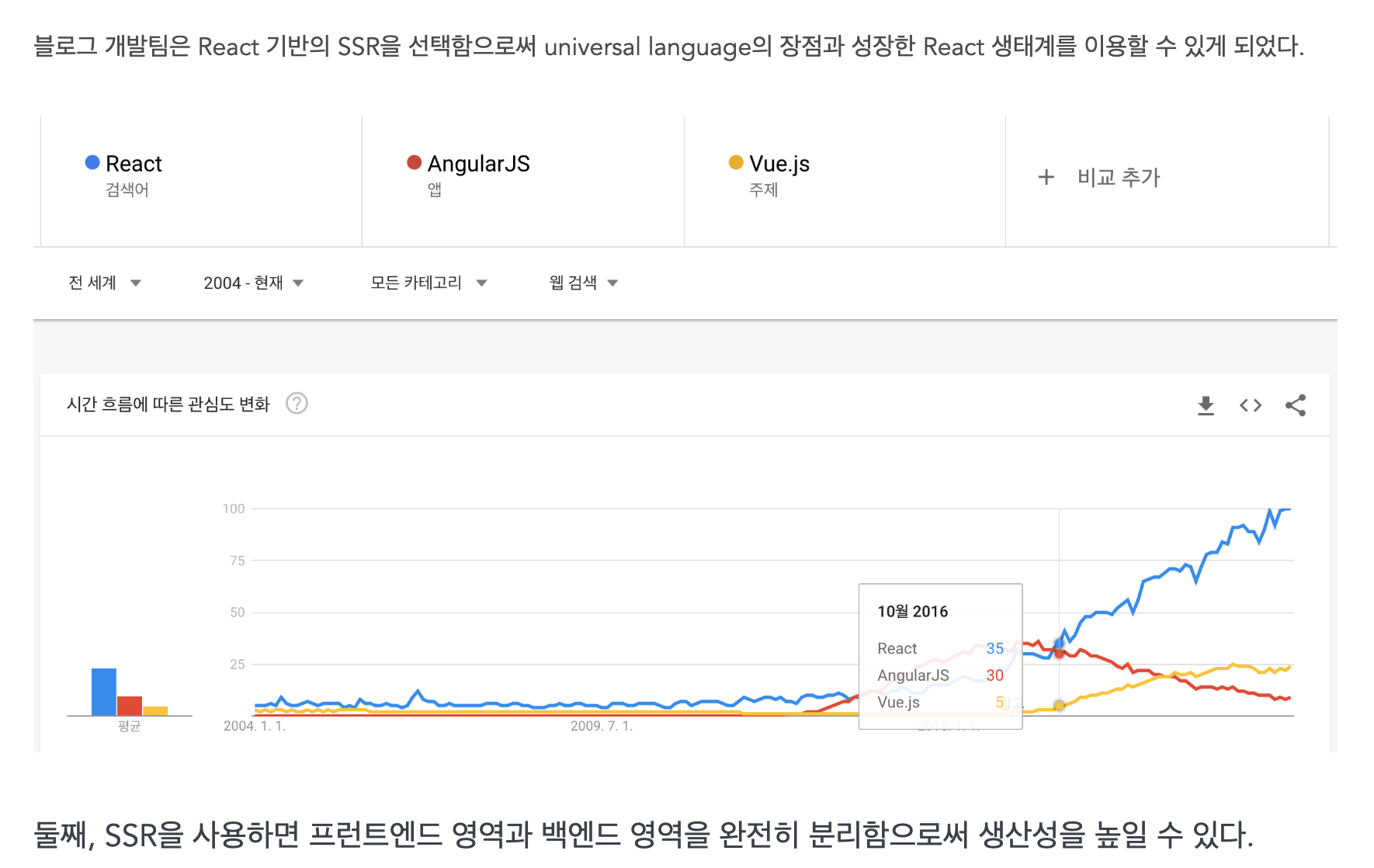1374x868 pixels.
Task: Click the plus icon for adding comparison
Action: 1046,177
